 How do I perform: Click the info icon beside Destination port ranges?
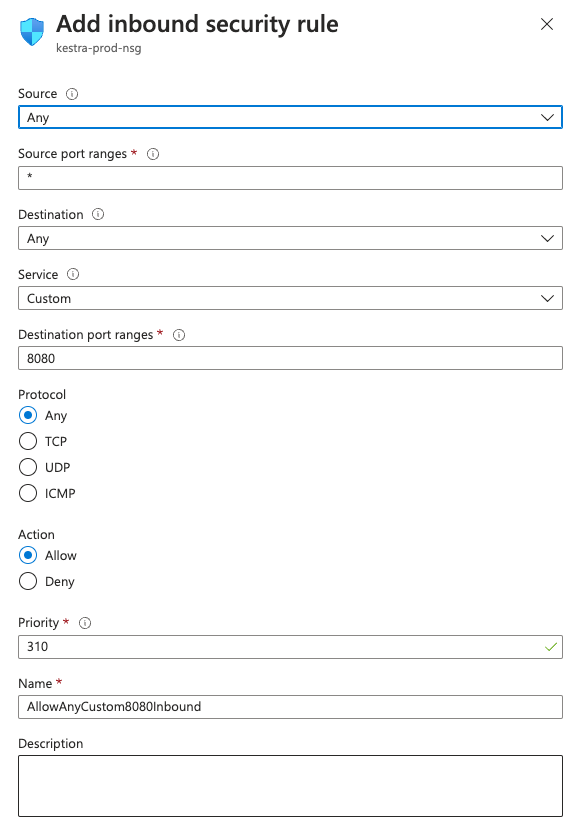[179, 335]
